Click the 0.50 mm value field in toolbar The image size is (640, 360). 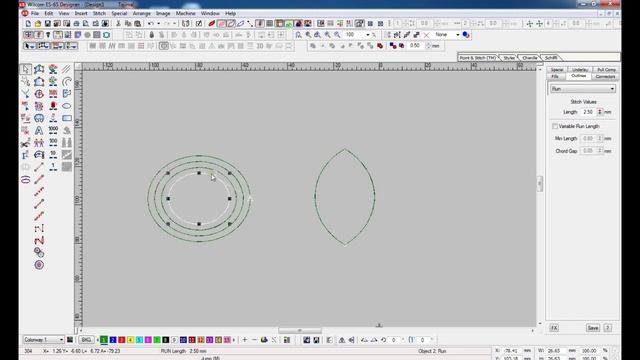416,46
